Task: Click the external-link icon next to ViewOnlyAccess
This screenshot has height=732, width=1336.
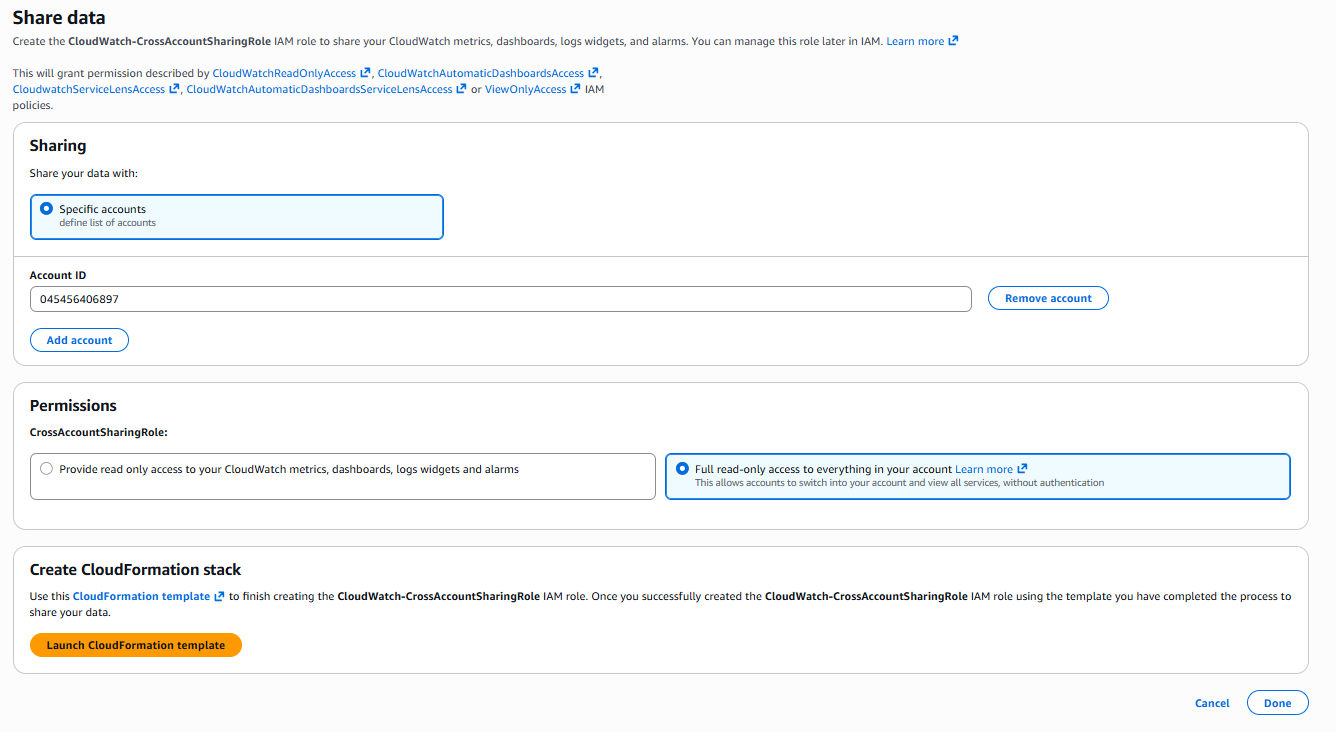Action: (575, 89)
